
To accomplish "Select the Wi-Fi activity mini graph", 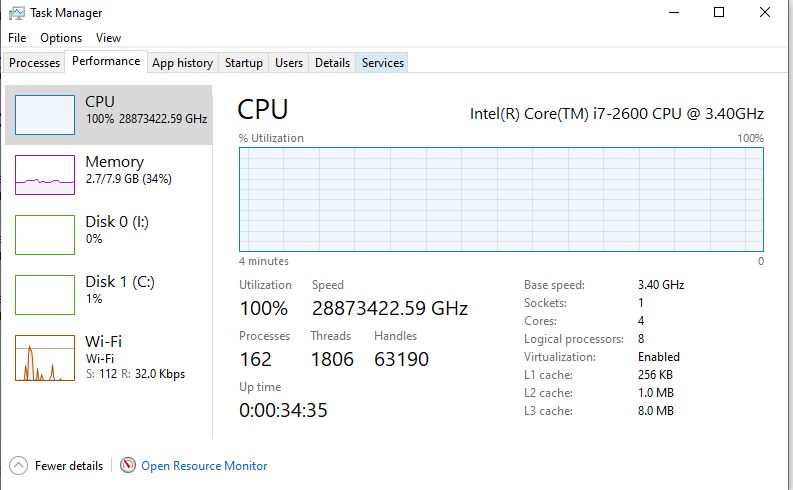I will pyautogui.click(x=45, y=358).
